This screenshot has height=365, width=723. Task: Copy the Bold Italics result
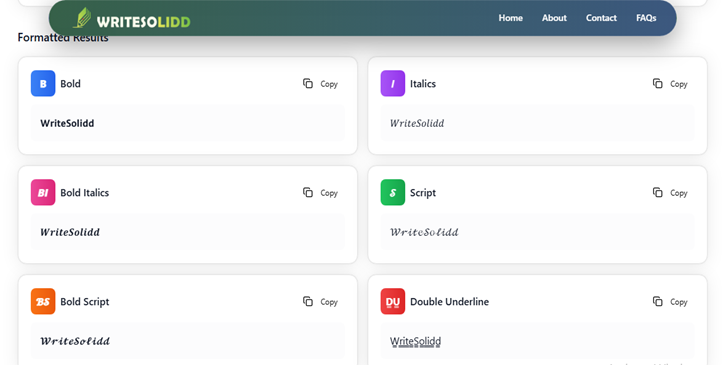[320, 193]
